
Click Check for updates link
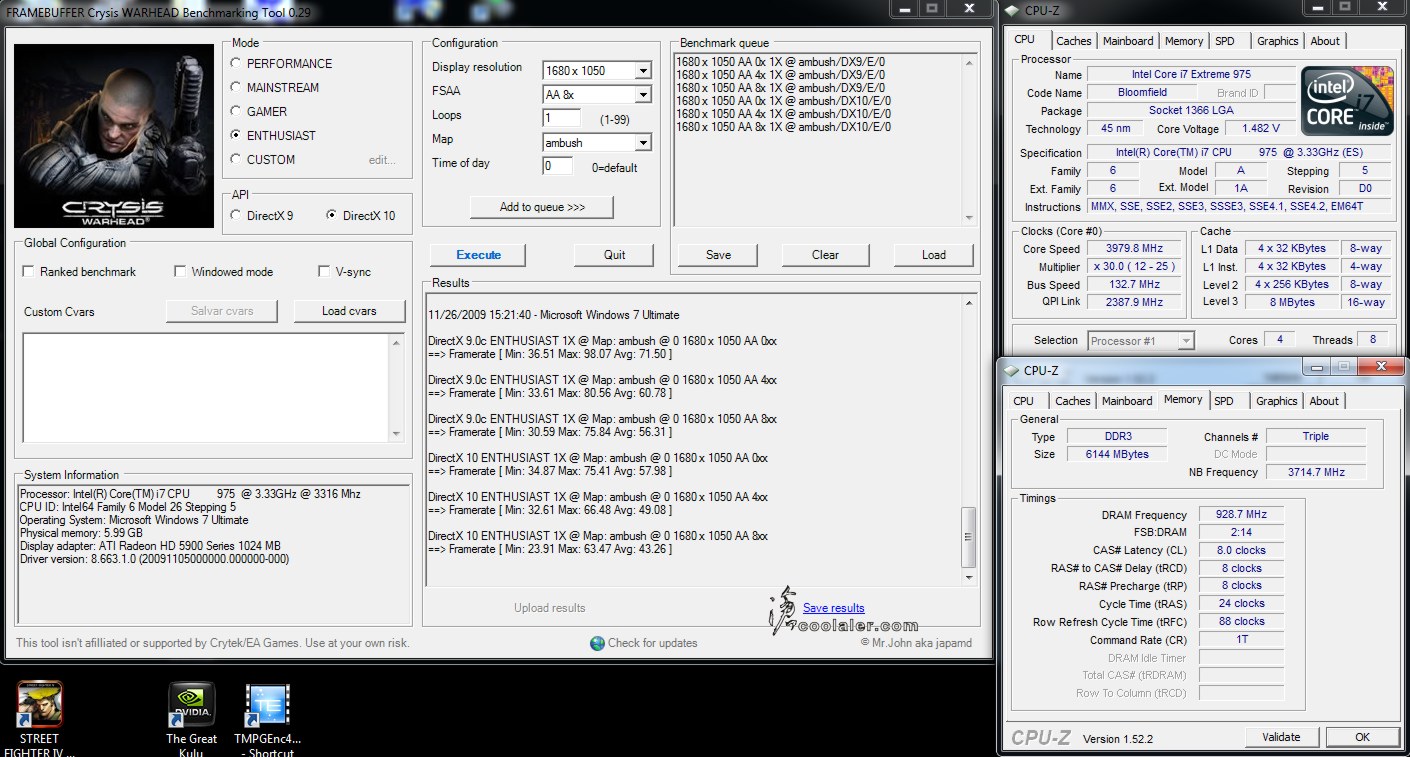click(653, 643)
